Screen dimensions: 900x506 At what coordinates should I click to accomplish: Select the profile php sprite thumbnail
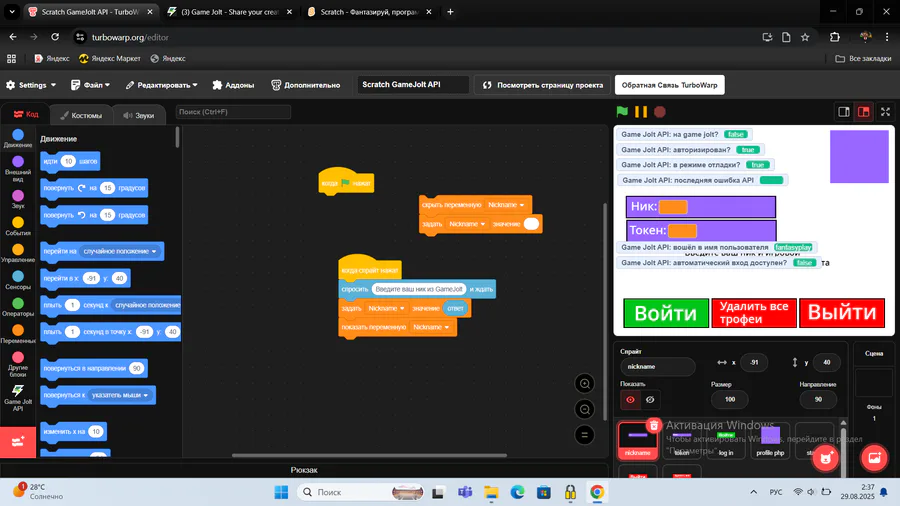point(770,441)
